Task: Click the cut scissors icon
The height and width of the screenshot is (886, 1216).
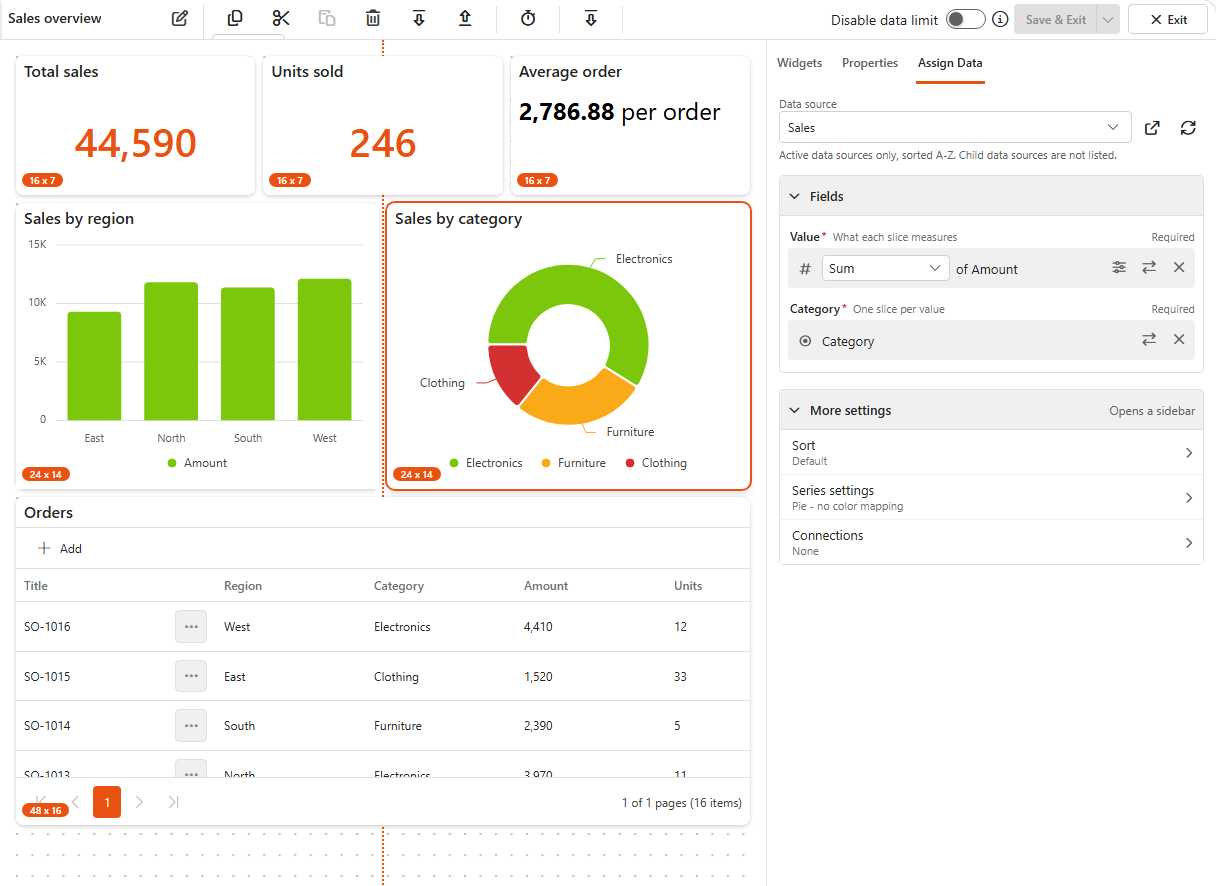Action: [281, 18]
